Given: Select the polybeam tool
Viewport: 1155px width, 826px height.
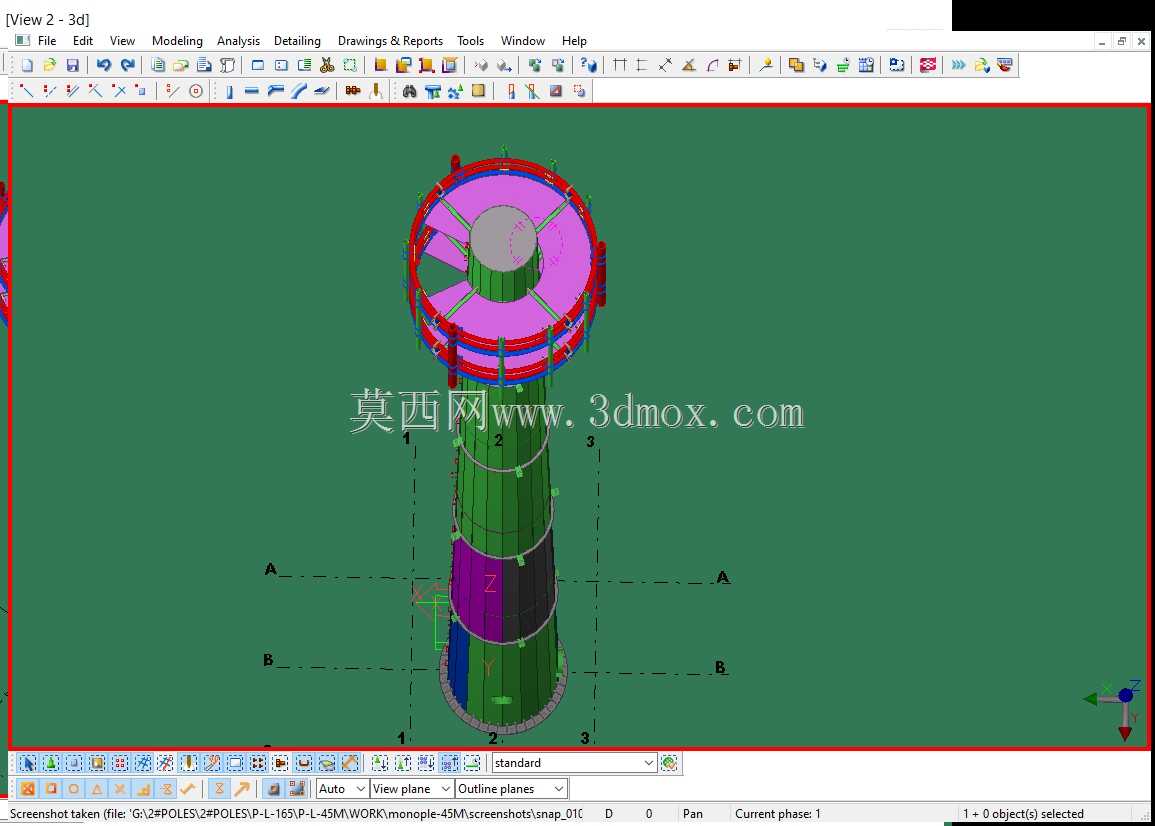Looking at the screenshot, I should click(275, 91).
